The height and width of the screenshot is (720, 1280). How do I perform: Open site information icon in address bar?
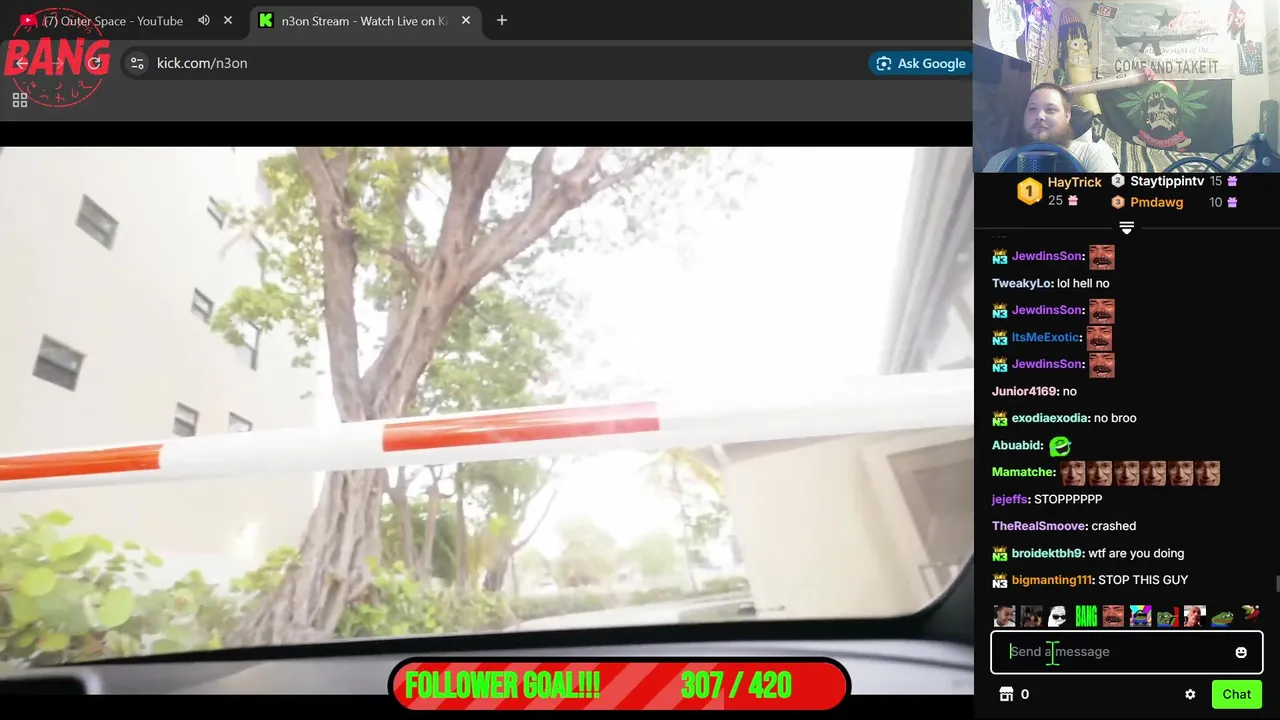click(x=137, y=63)
